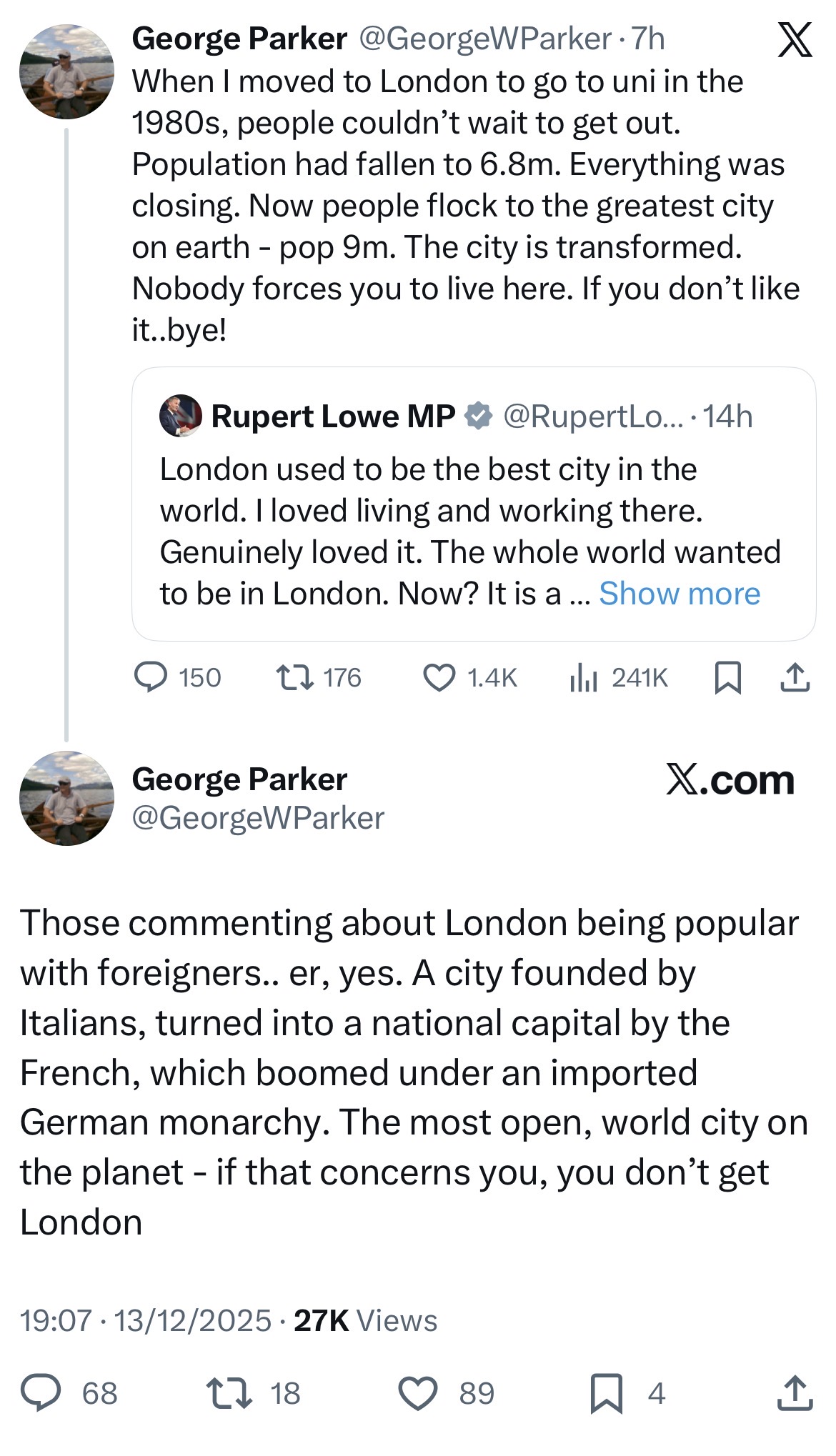Screen dimensions: 836x1456
Task: Expand quoted tweet with Show more
Action: (680, 594)
